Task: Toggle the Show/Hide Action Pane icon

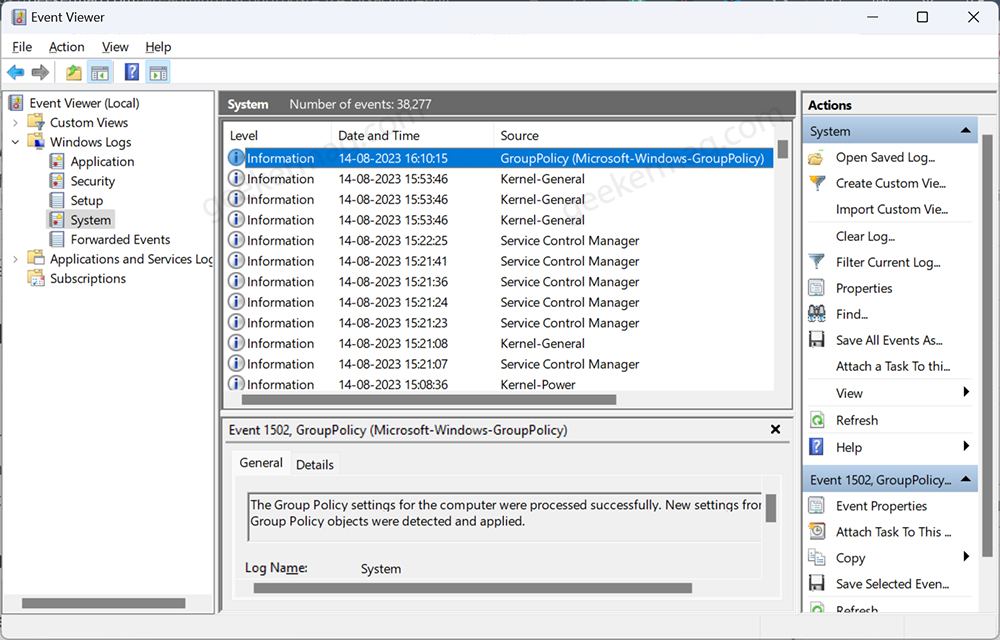Action: coord(158,73)
